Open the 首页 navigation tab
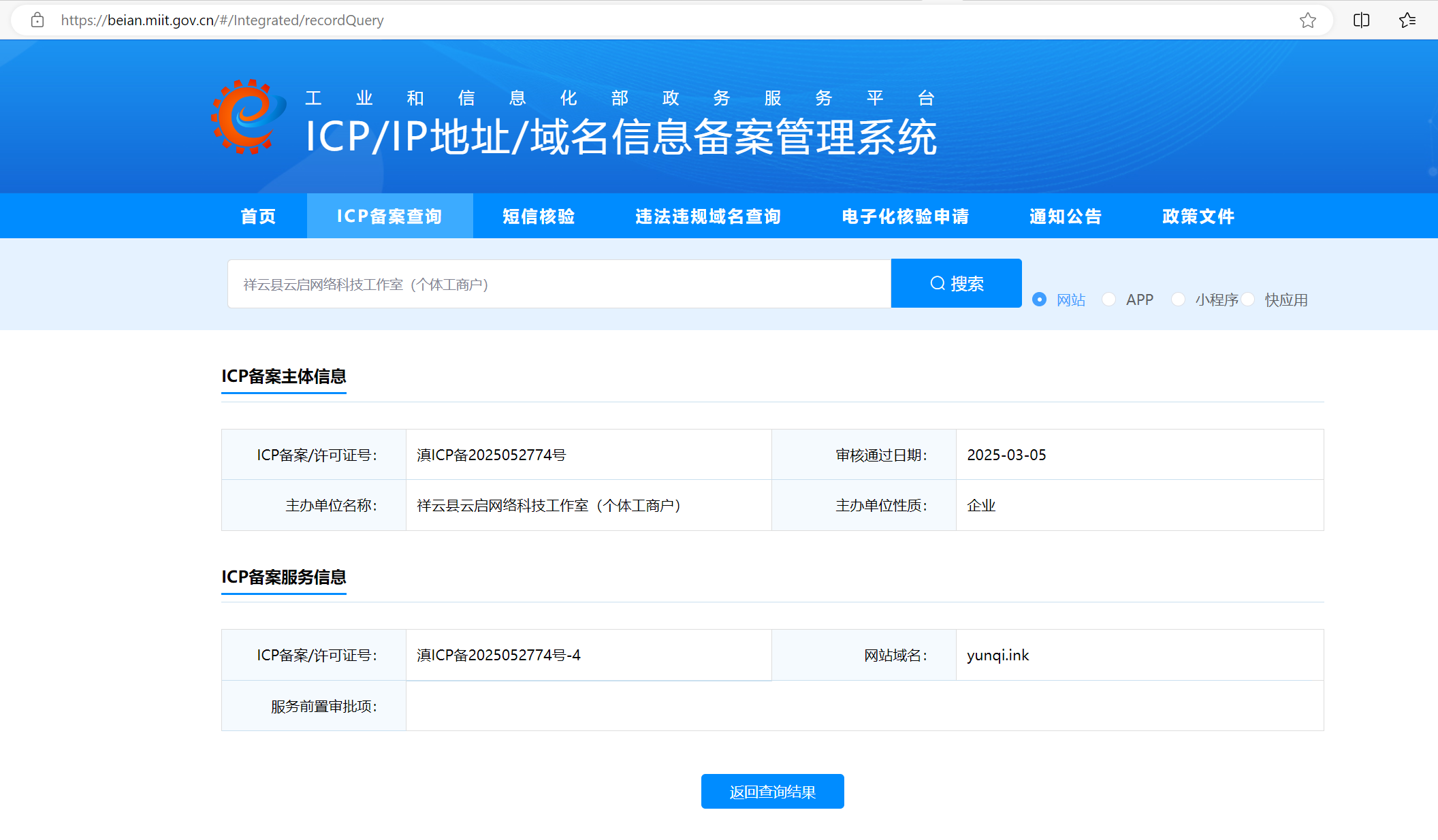The image size is (1438, 840). pyautogui.click(x=258, y=216)
